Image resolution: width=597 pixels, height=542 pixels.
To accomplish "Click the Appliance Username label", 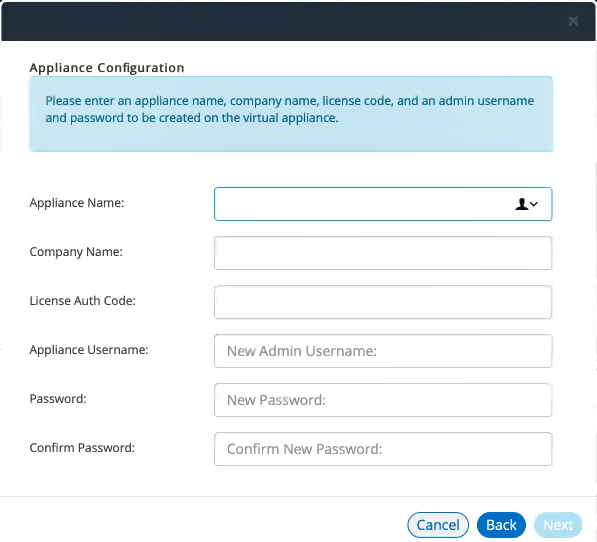I will (89, 350).
